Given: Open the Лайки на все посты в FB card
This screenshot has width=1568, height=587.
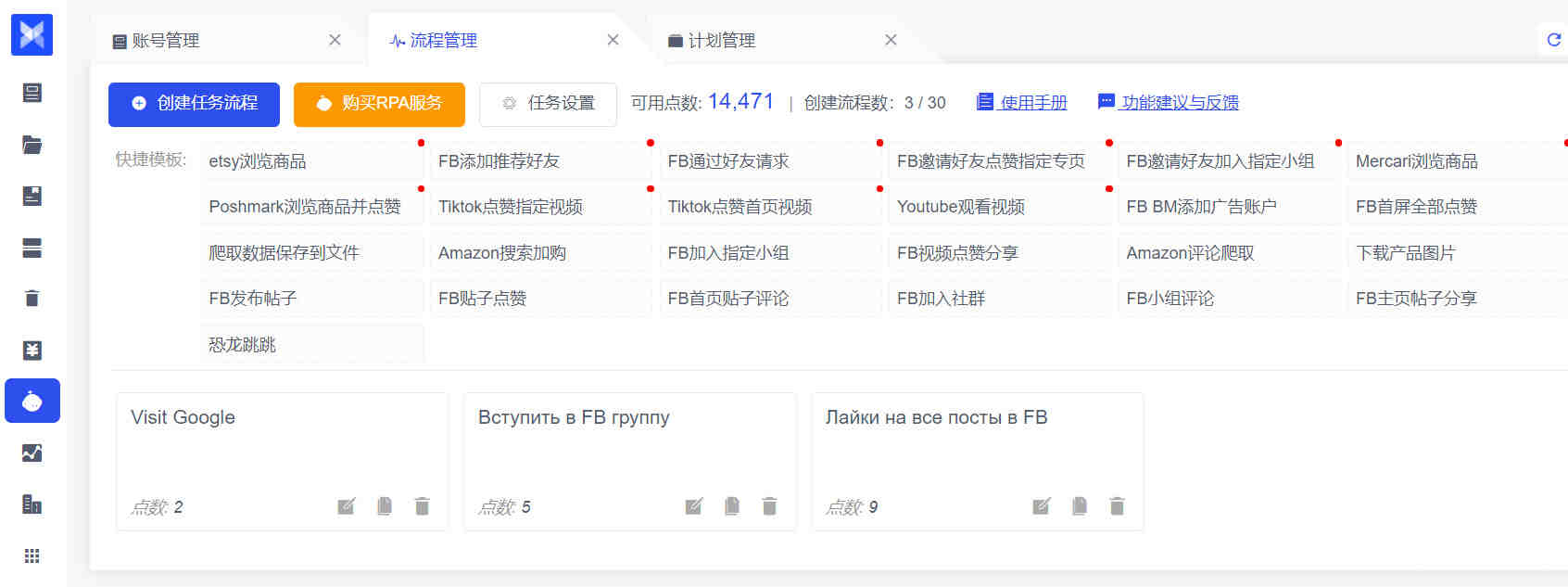Looking at the screenshot, I should click(978, 461).
